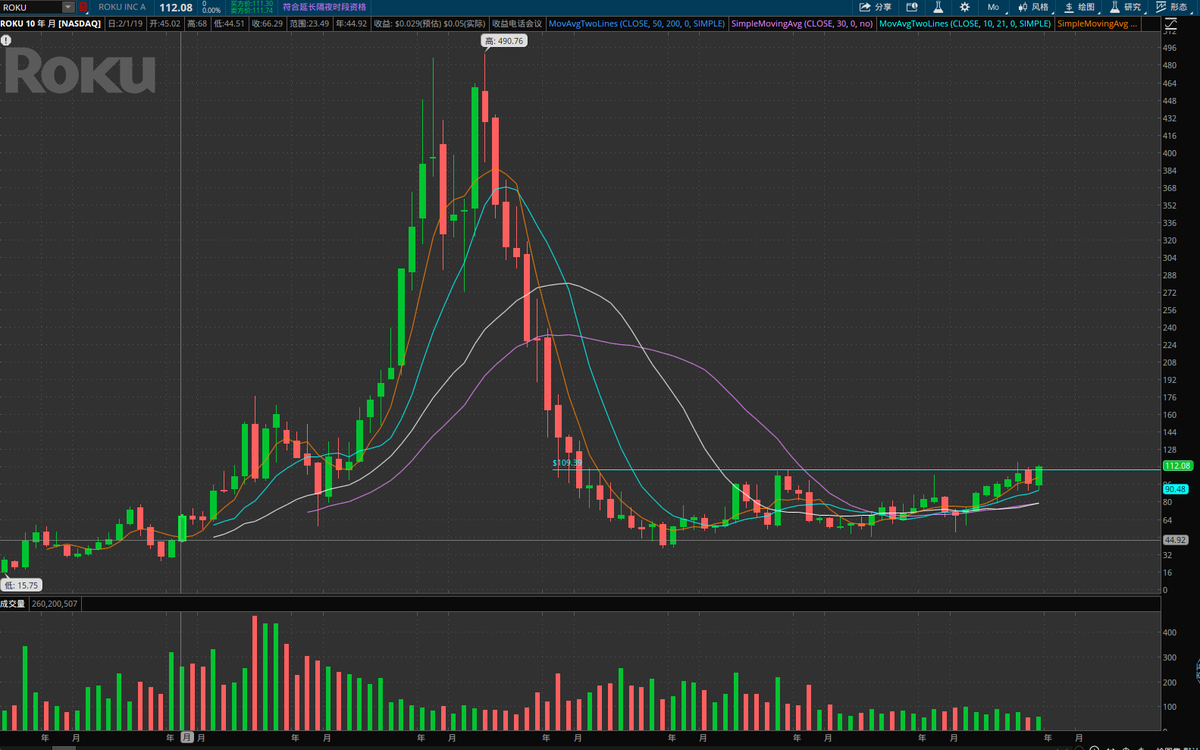This screenshot has height=750, width=1200.
Task: Open the symbol selector dropdown arrow
Action: (x=68, y=7)
